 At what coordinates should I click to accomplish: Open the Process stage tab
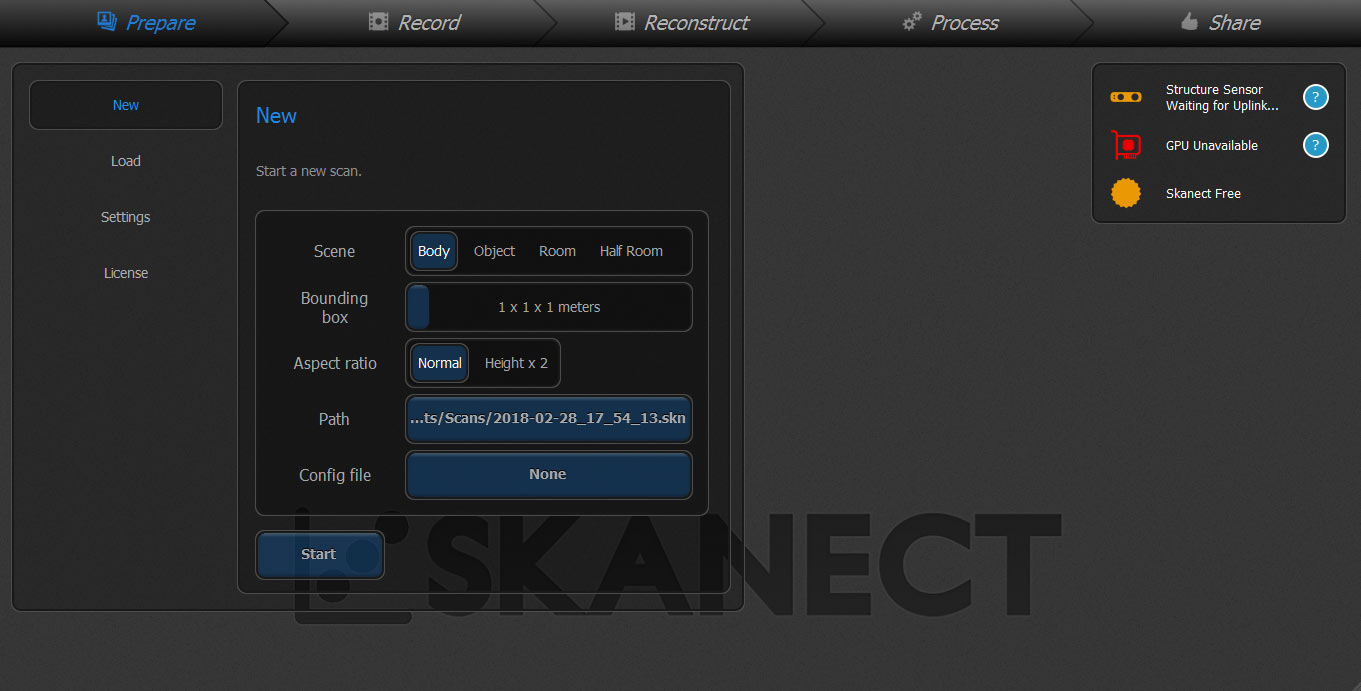click(949, 22)
